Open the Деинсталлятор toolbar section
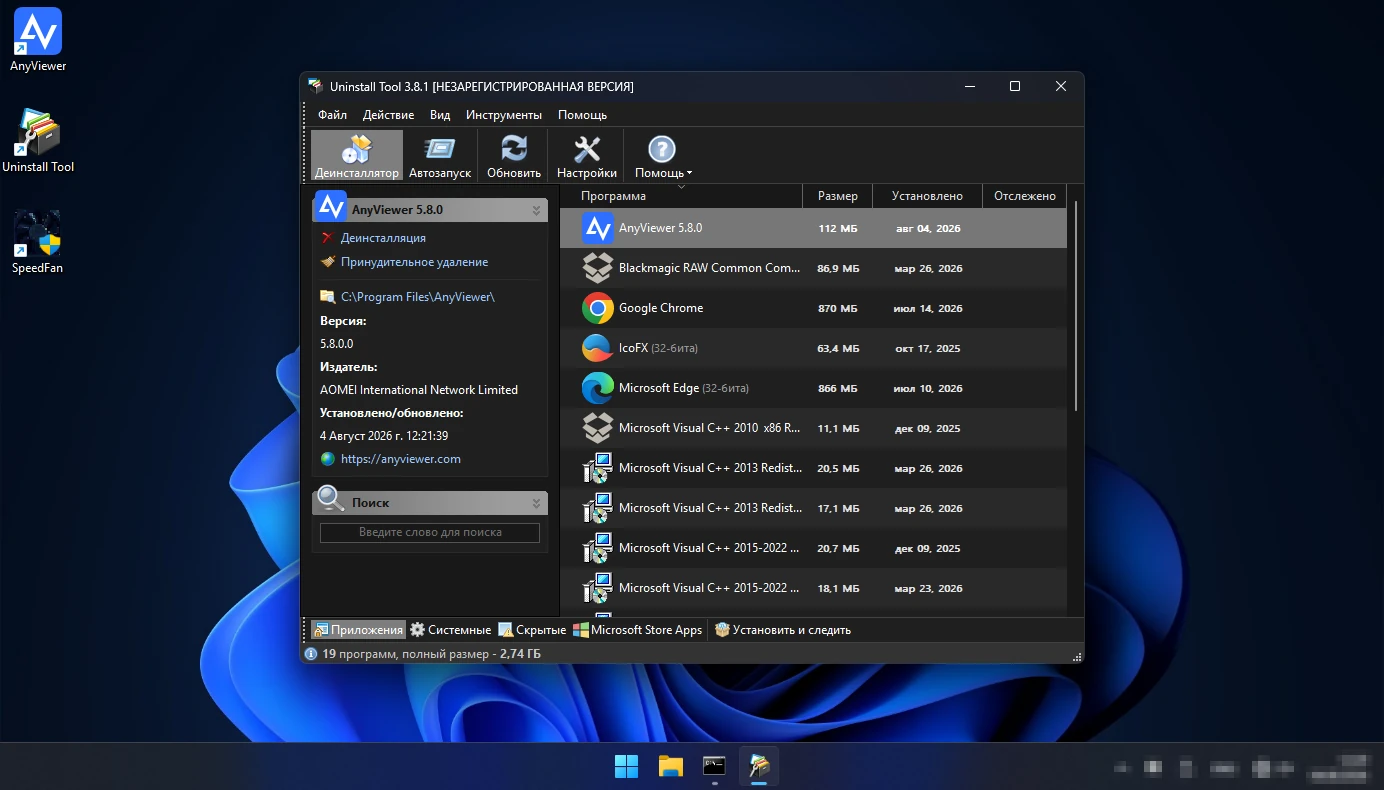The image size is (1384, 790). coord(357,156)
